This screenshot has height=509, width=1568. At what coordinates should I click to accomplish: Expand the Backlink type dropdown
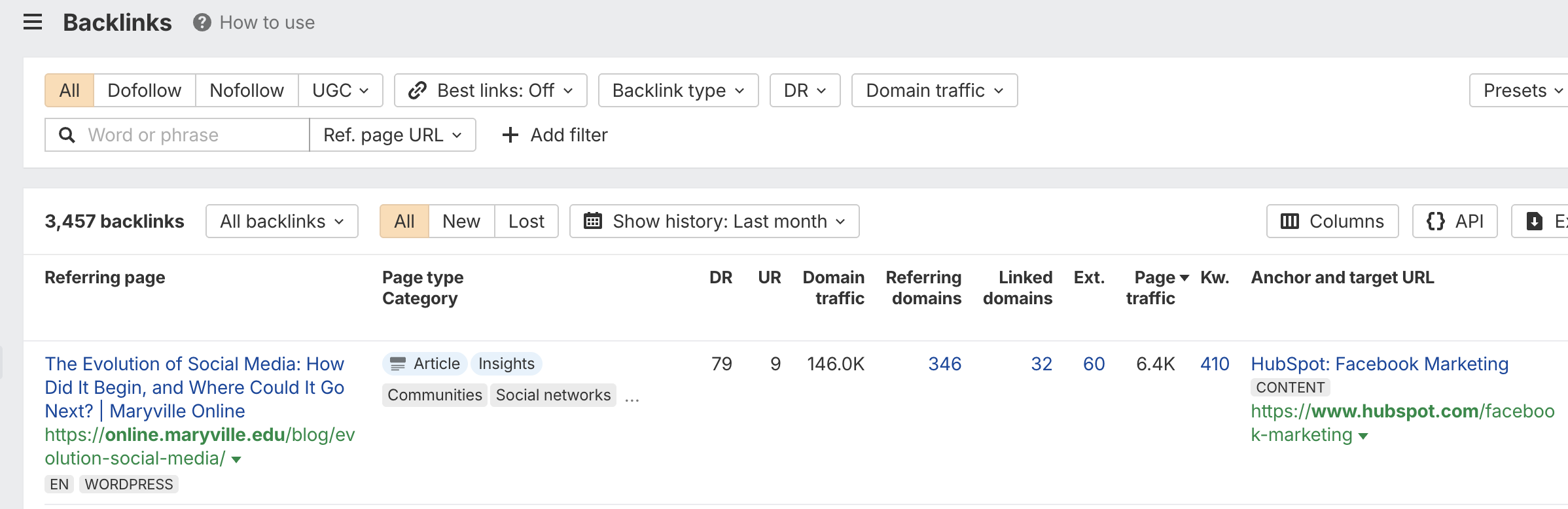pos(678,90)
